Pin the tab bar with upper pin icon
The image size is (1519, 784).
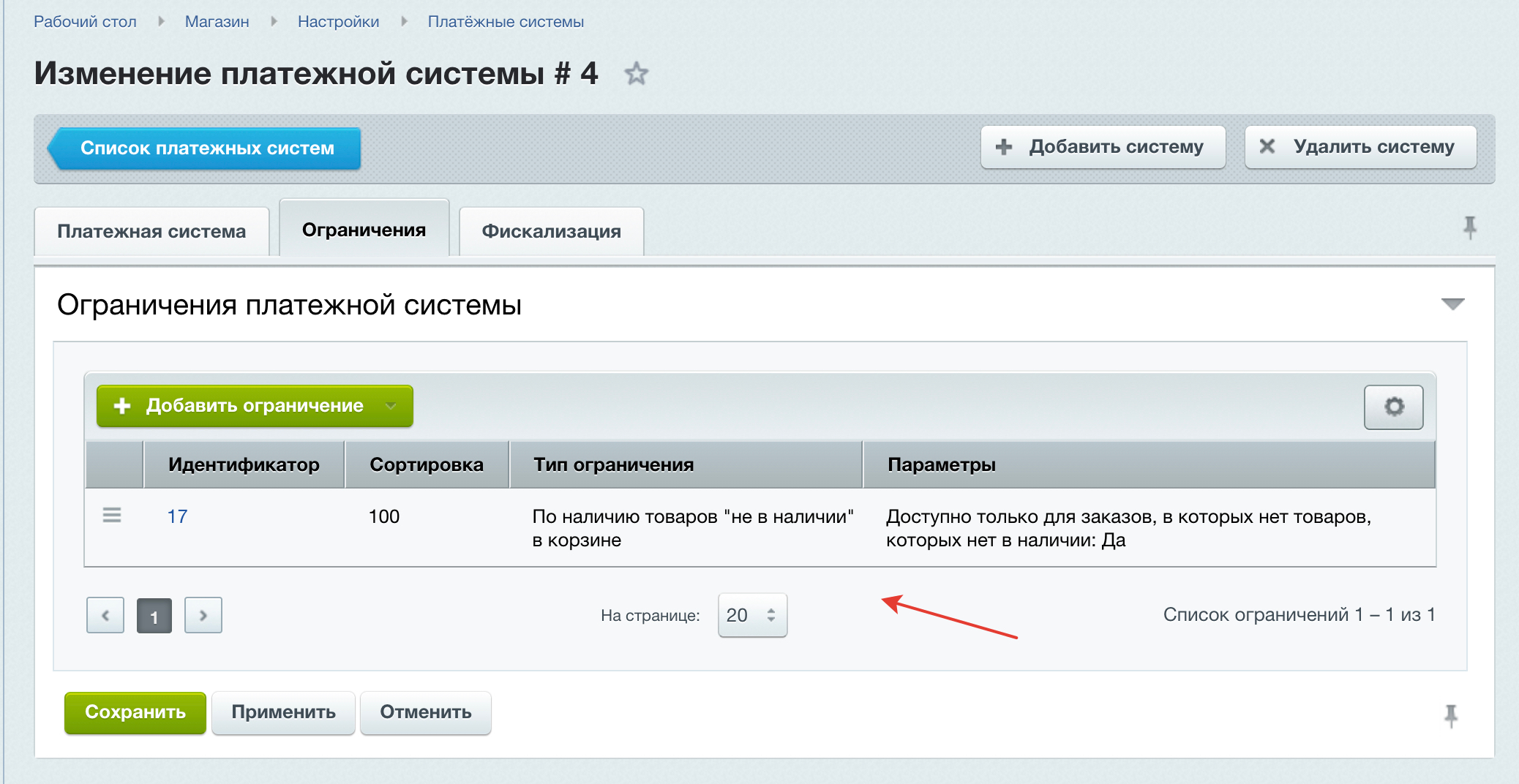click(1470, 228)
